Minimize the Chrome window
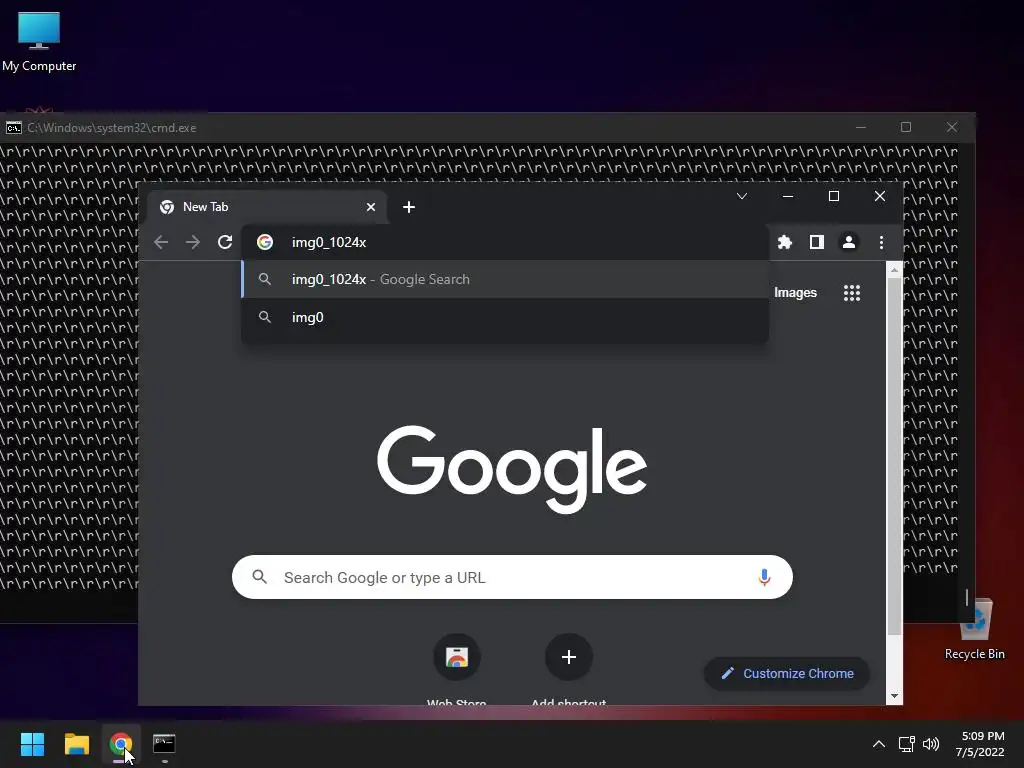The width and height of the screenshot is (1024, 768). tap(788, 196)
